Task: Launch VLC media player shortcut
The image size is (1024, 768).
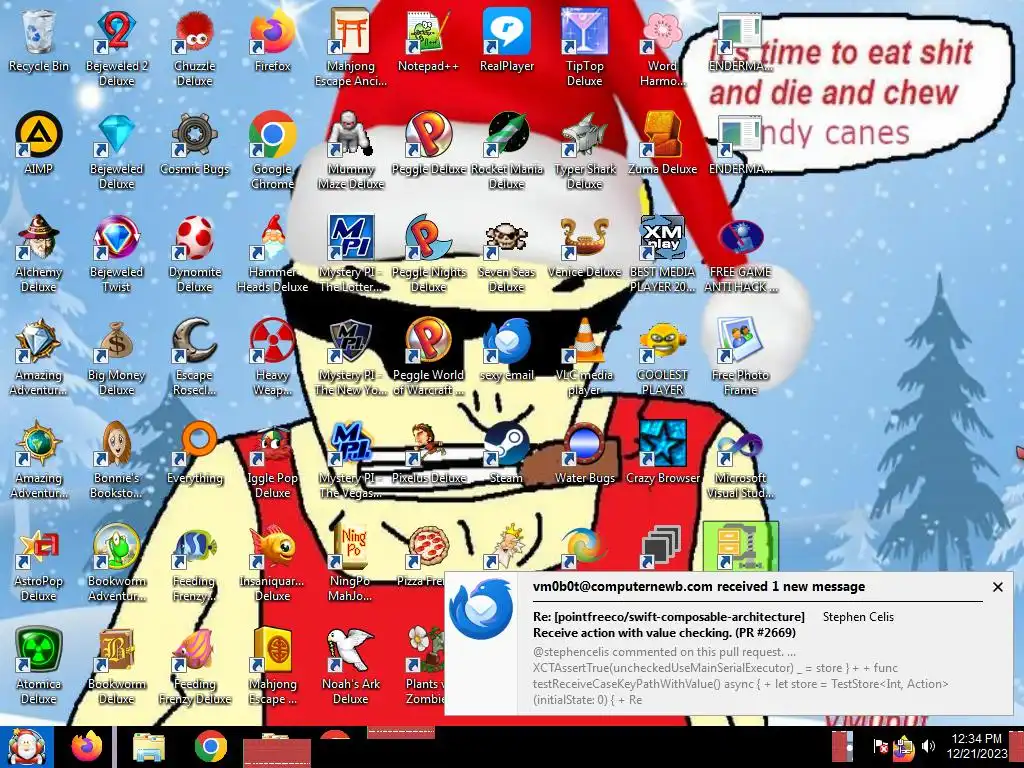Action: click(584, 357)
